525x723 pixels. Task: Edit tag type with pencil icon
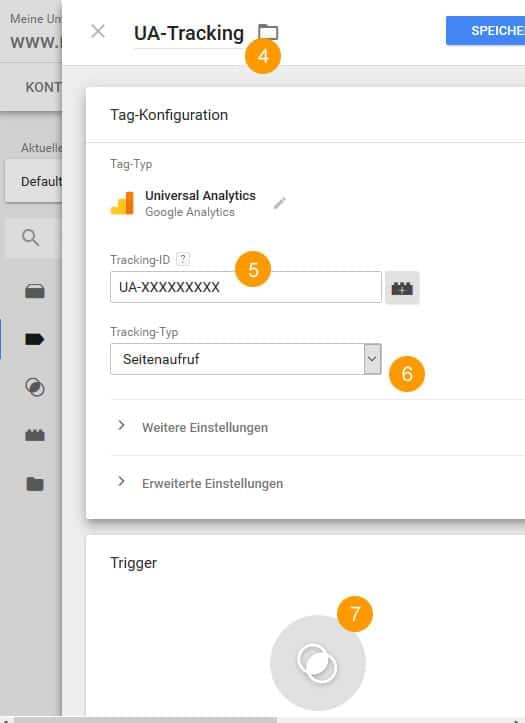pos(279,203)
